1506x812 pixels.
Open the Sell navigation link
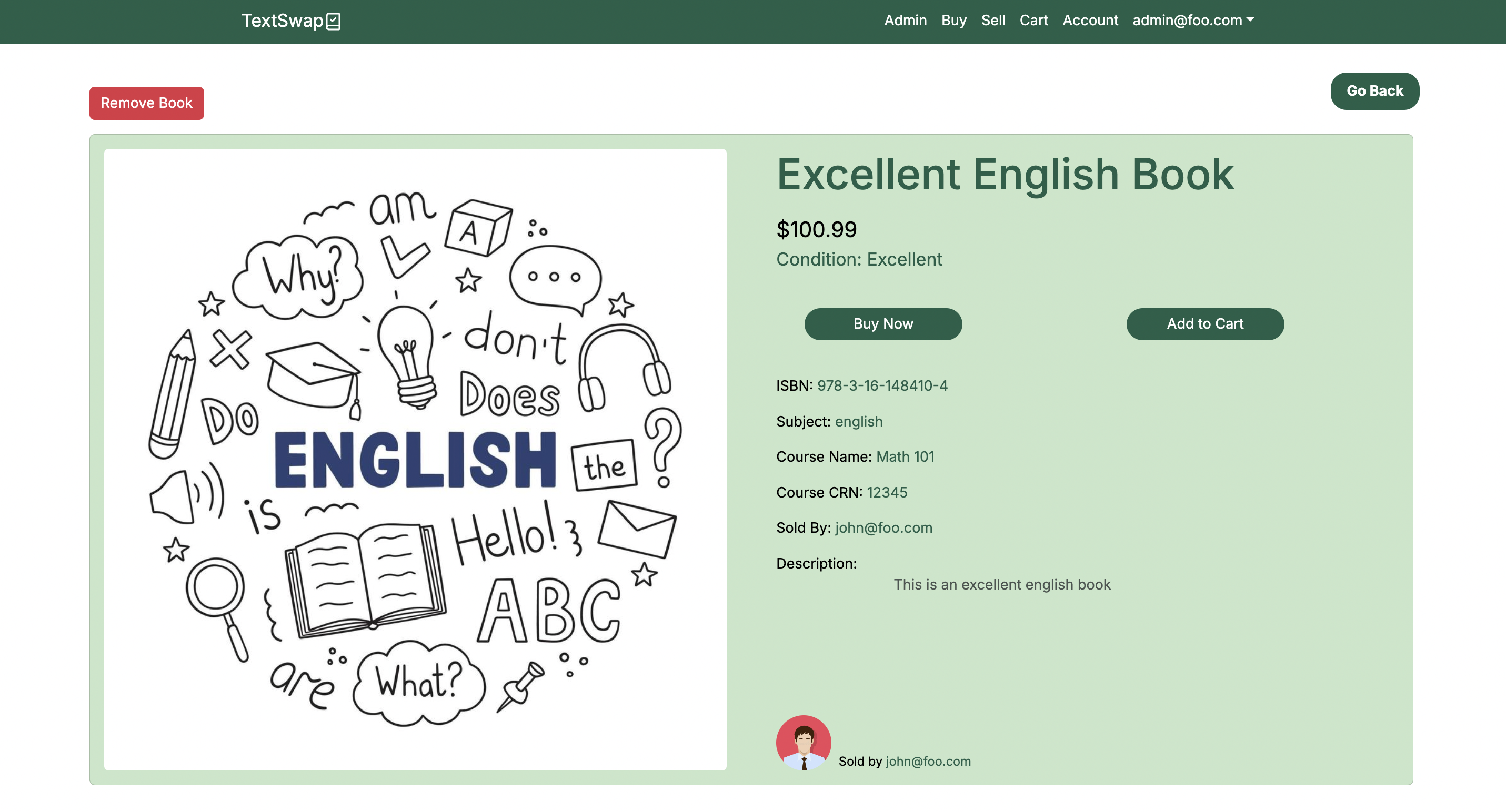tap(993, 21)
